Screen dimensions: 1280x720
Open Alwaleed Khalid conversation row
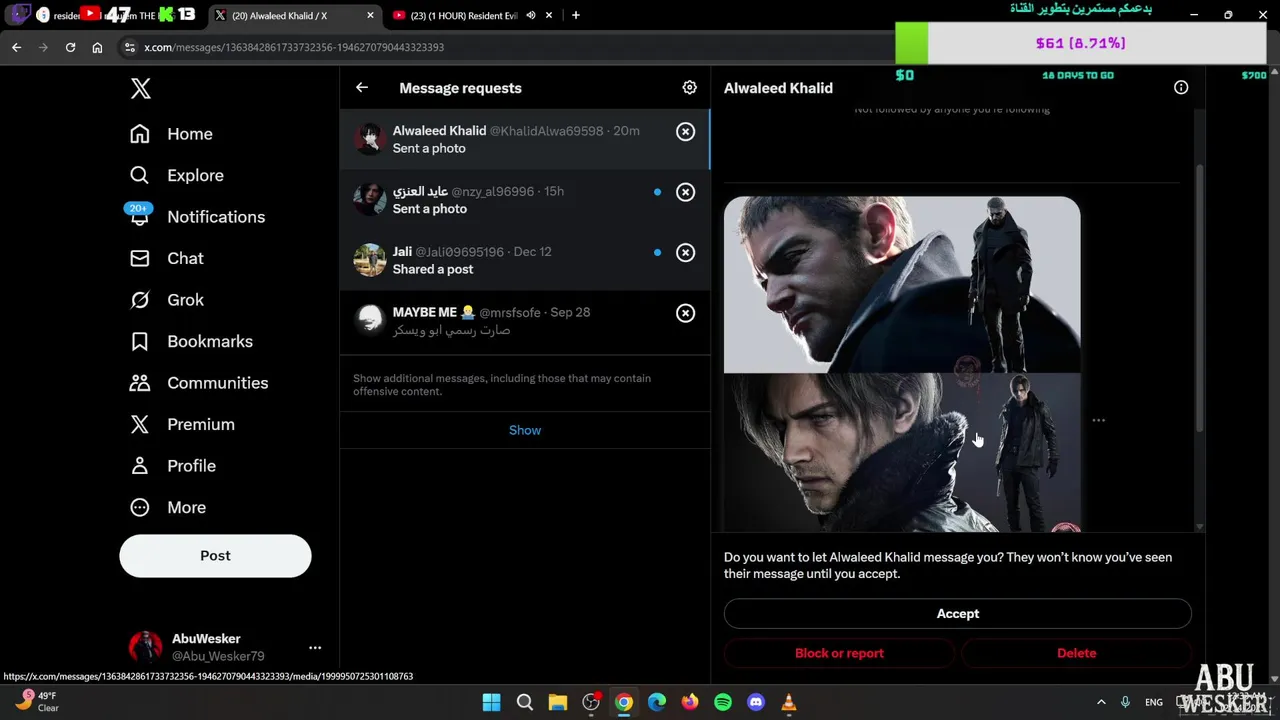pyautogui.click(x=525, y=139)
